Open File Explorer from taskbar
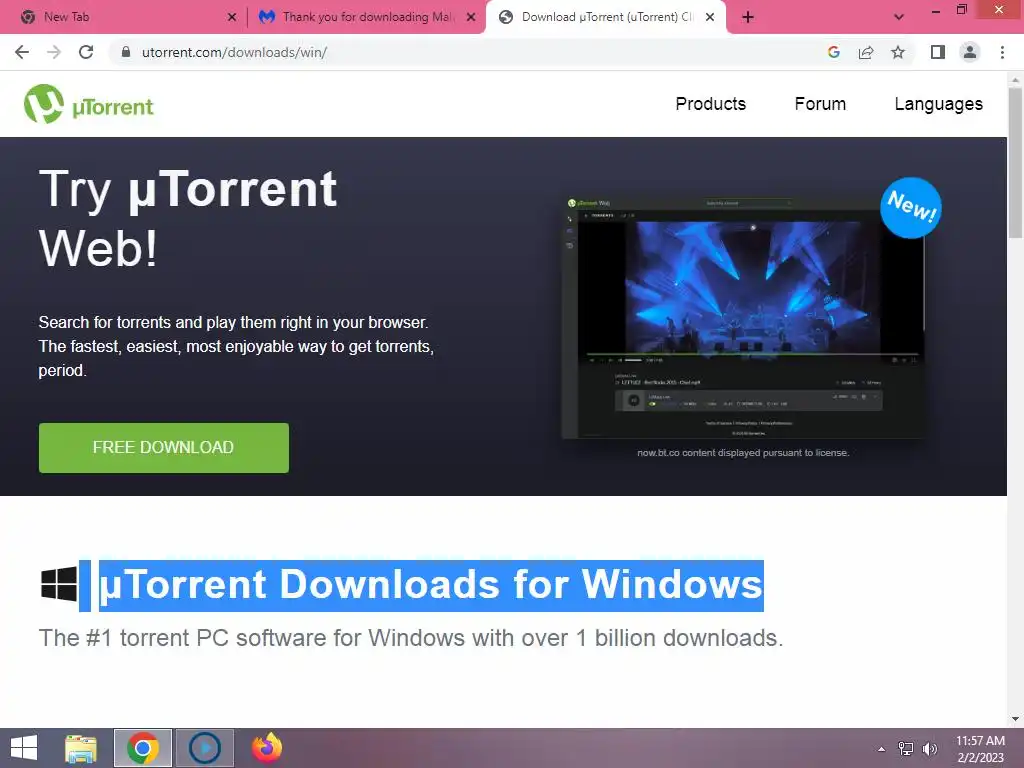The image size is (1024, 768). coord(81,748)
